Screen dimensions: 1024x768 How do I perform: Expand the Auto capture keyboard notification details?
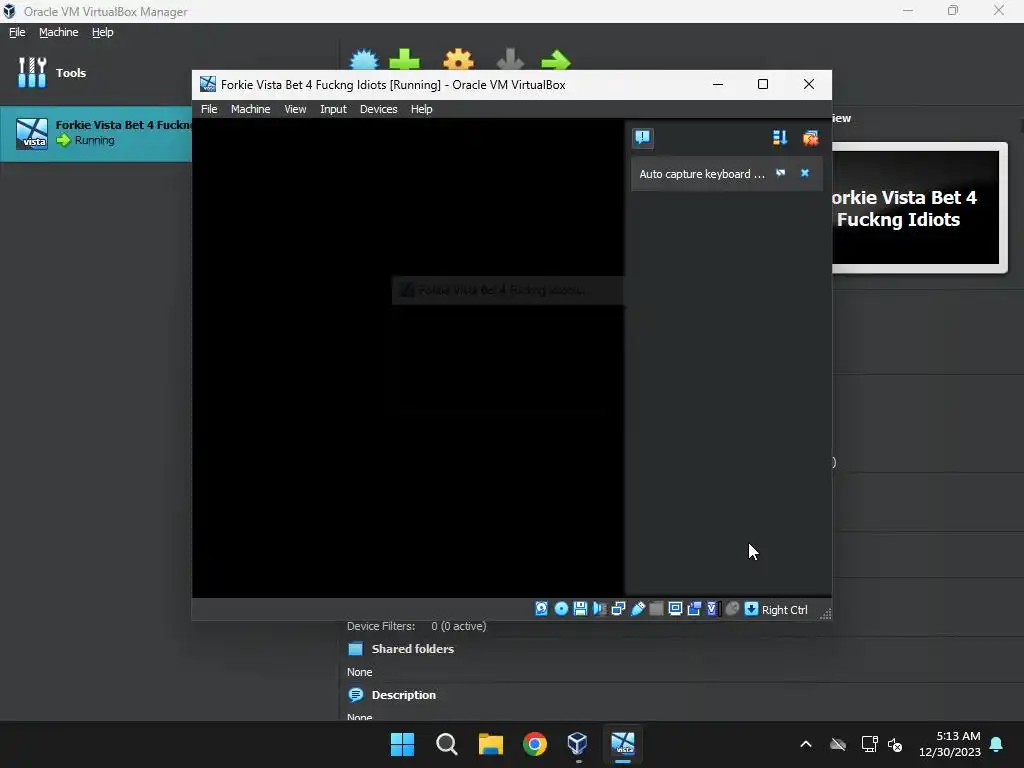pos(780,173)
